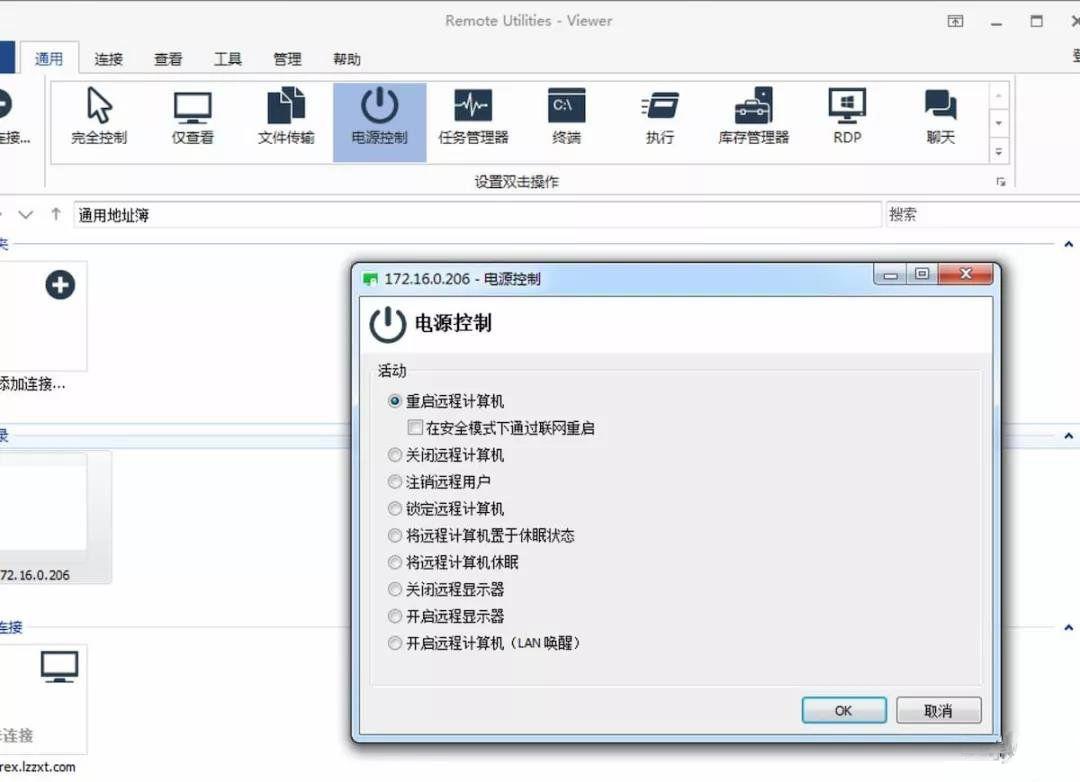Switch to the 帮助 ribbon tab
Image resolution: width=1080 pixels, height=782 pixels.
pos(346,59)
